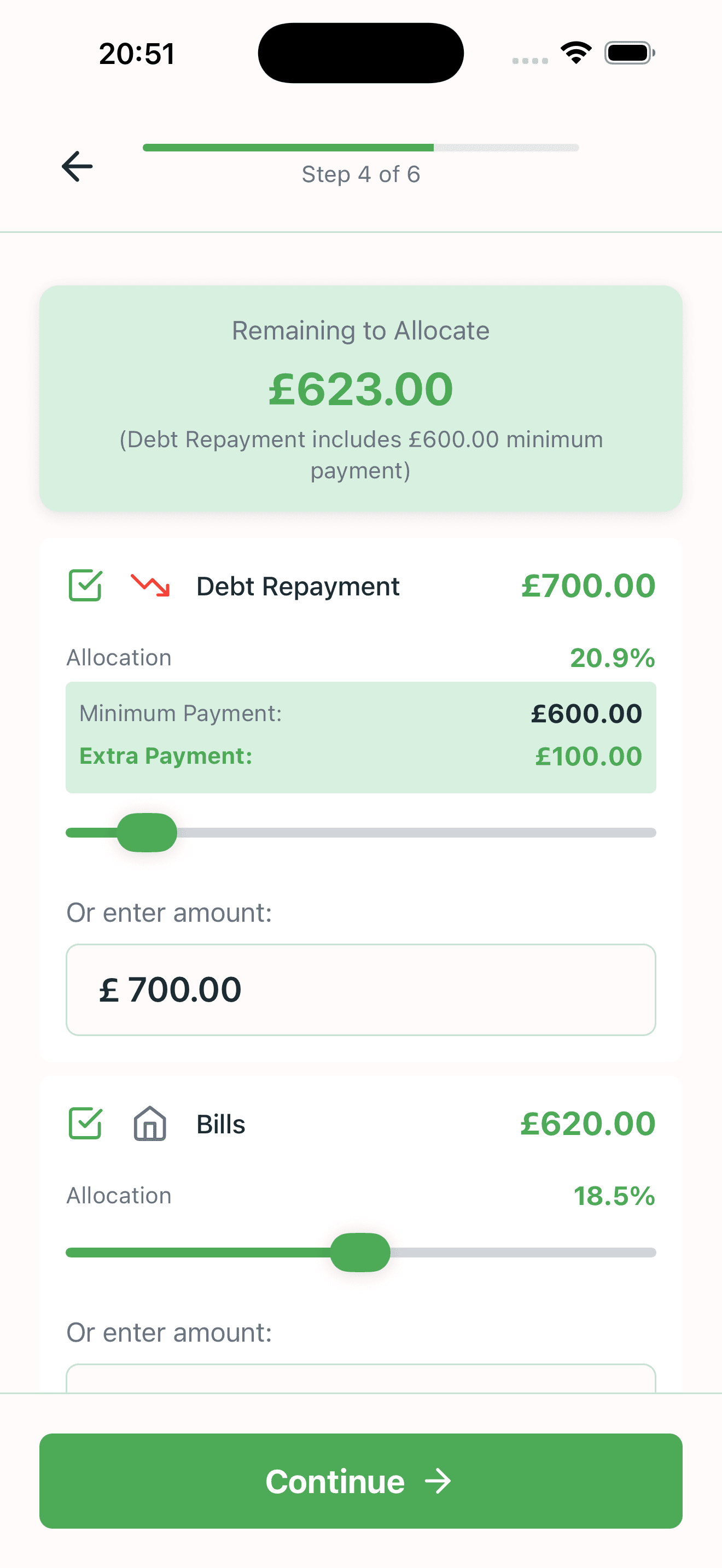Tap the Extra Payment £100.00 row
Screen dimensions: 722x1568
[360, 757]
